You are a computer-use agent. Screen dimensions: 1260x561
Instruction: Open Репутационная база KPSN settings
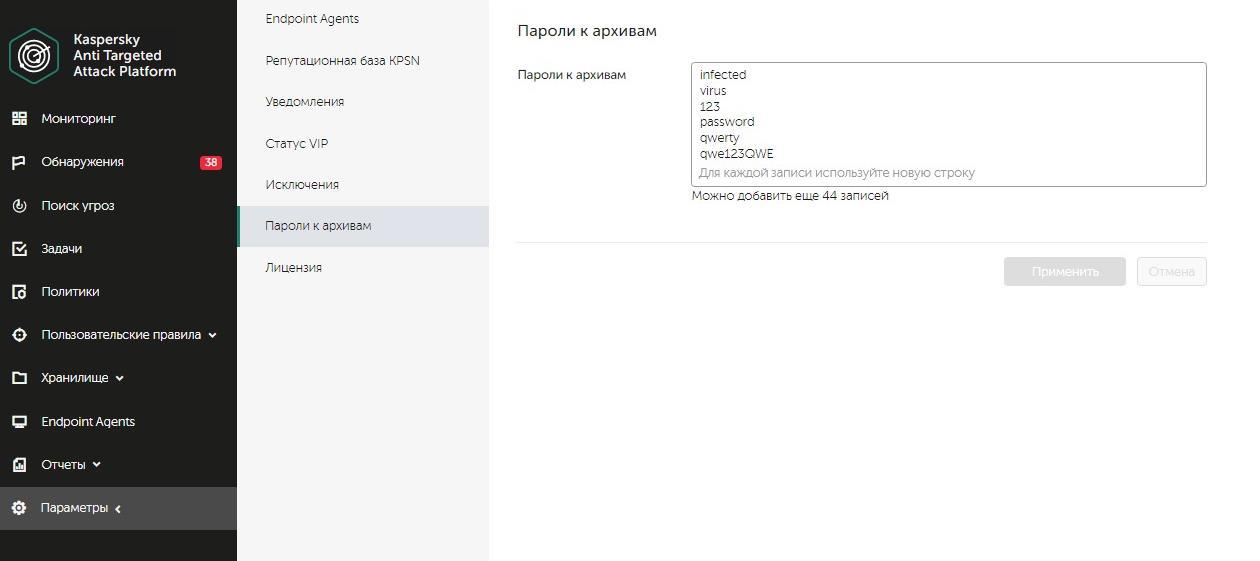point(342,61)
